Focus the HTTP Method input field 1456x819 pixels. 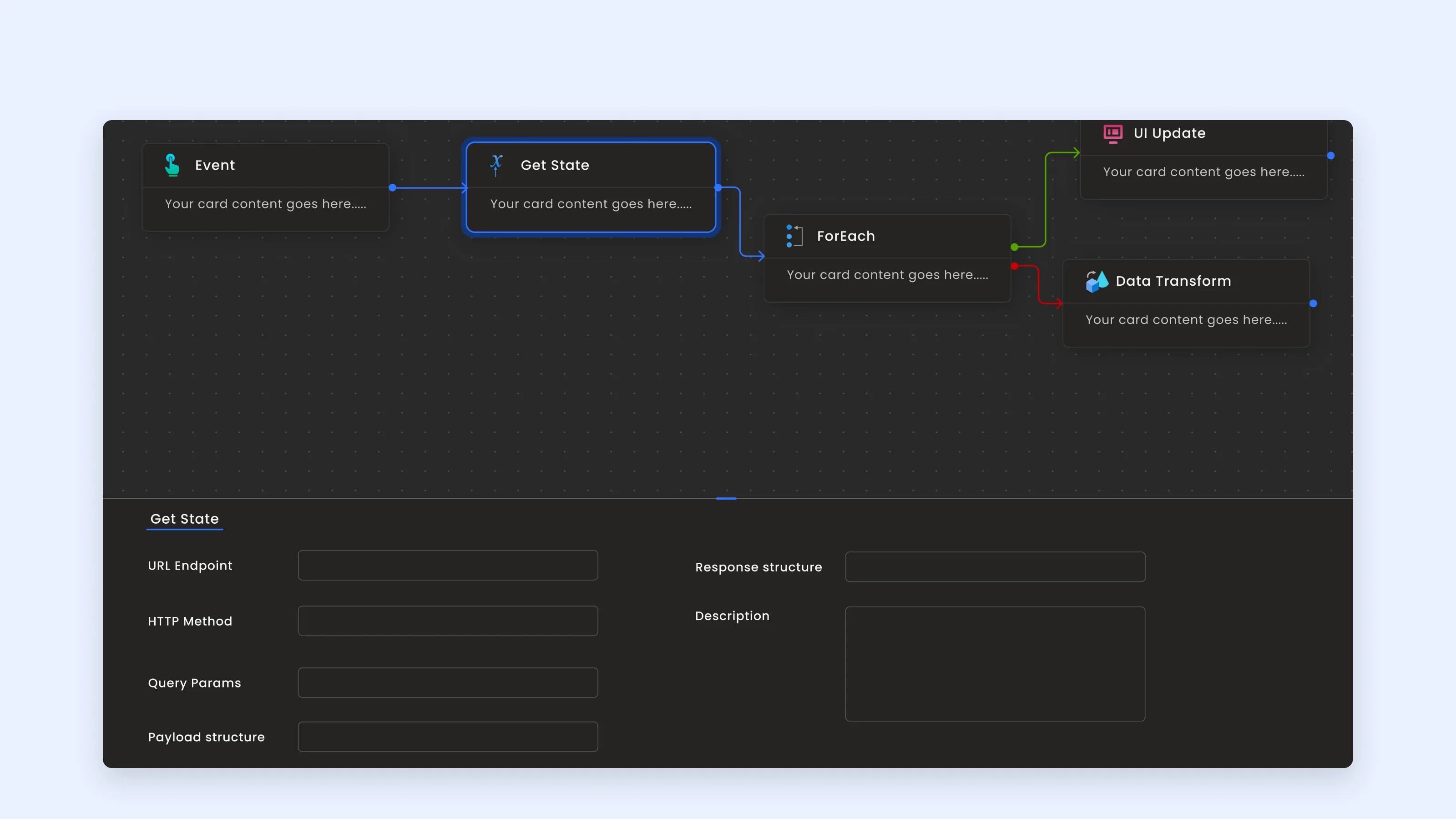(x=448, y=621)
